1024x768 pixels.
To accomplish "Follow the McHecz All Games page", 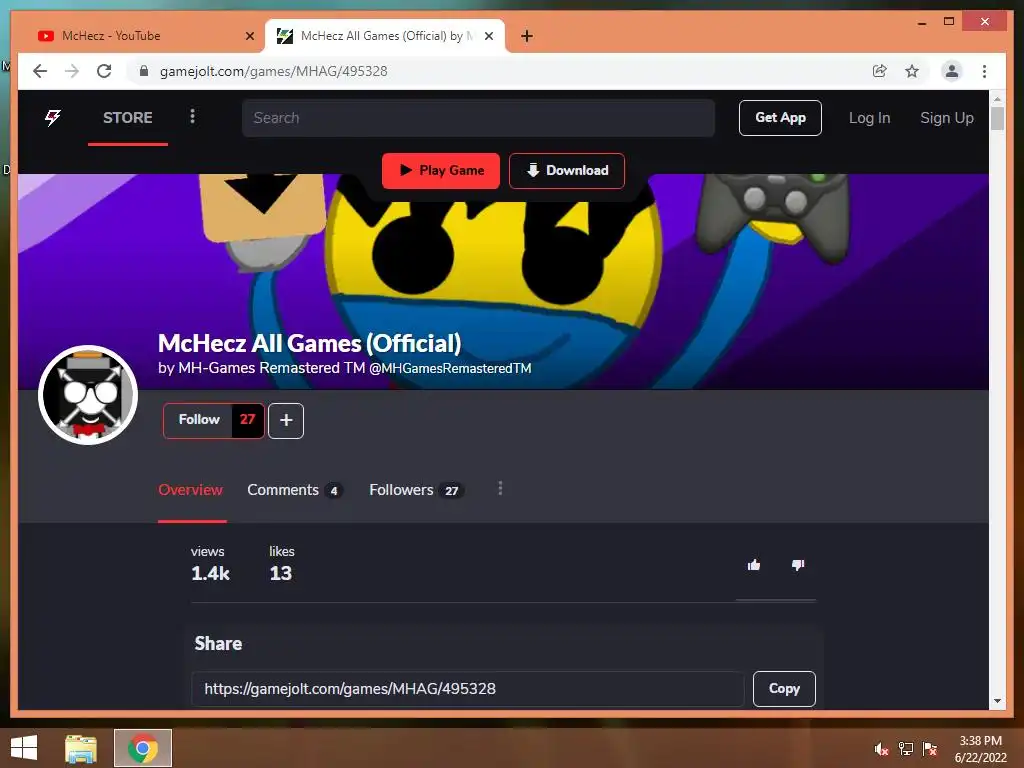I will click(x=199, y=420).
